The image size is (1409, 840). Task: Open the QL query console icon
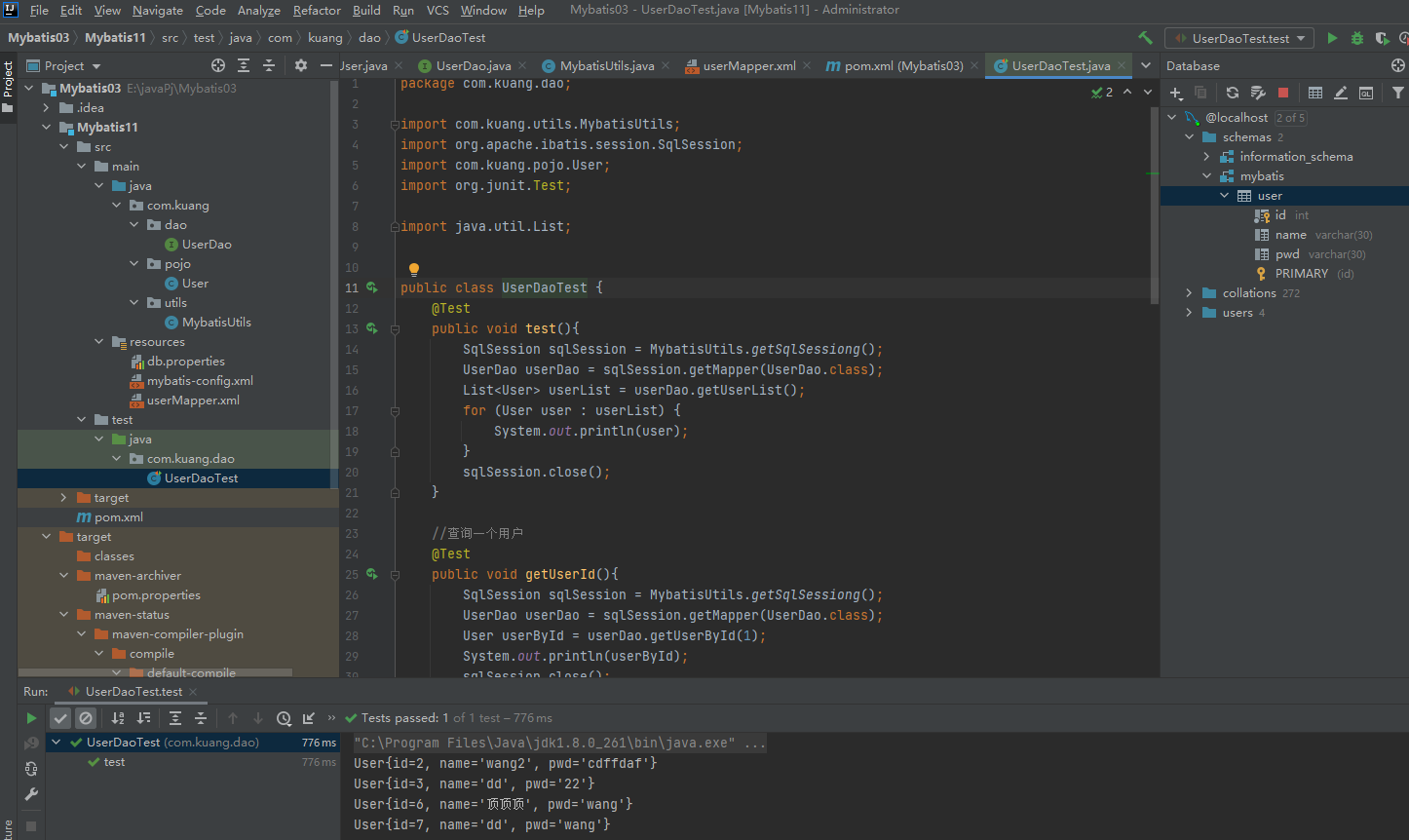(1366, 93)
